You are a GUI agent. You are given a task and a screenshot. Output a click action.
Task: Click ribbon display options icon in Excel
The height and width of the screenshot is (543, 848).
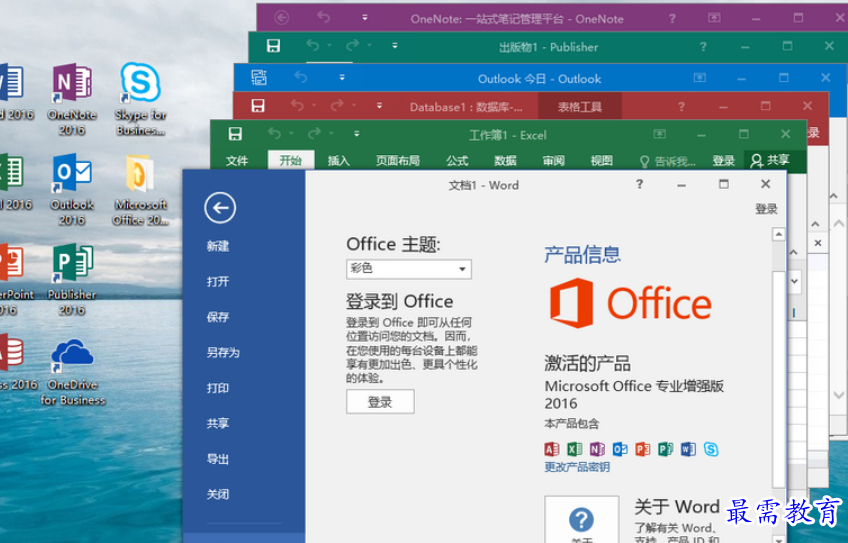pyautogui.click(x=659, y=134)
